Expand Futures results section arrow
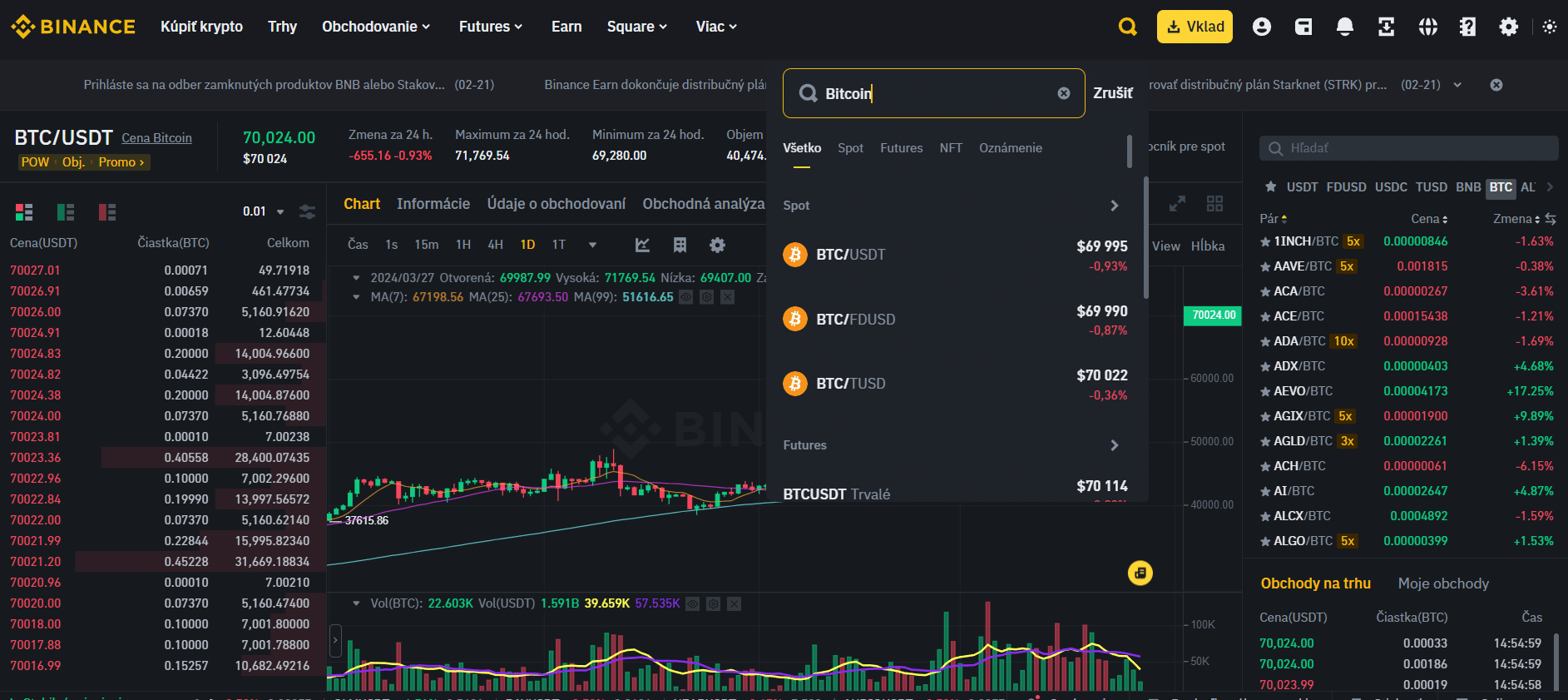Screen dimensions: 1568x700 (1115, 445)
